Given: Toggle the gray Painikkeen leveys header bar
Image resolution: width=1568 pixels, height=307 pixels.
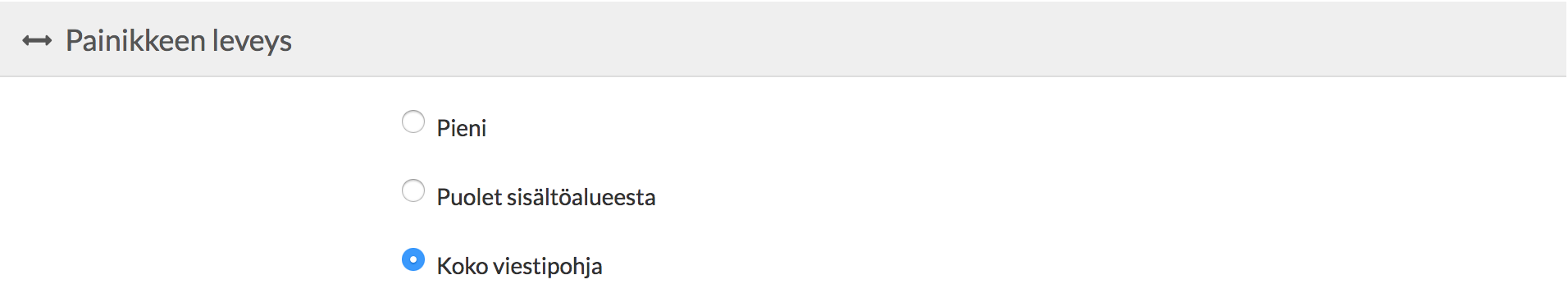Looking at the screenshot, I should click(783, 39).
